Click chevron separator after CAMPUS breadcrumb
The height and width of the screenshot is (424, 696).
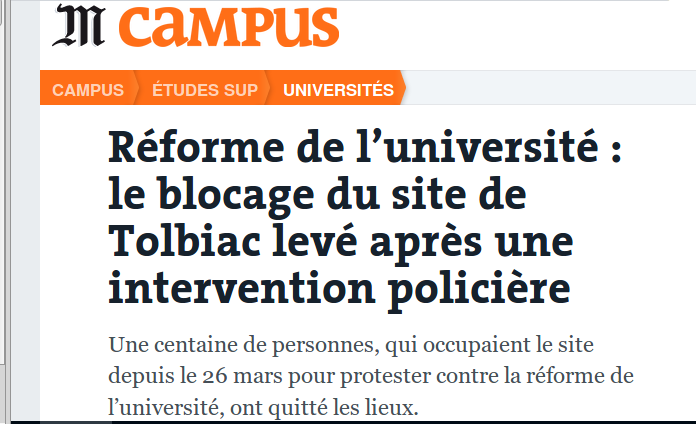click(x=136, y=87)
